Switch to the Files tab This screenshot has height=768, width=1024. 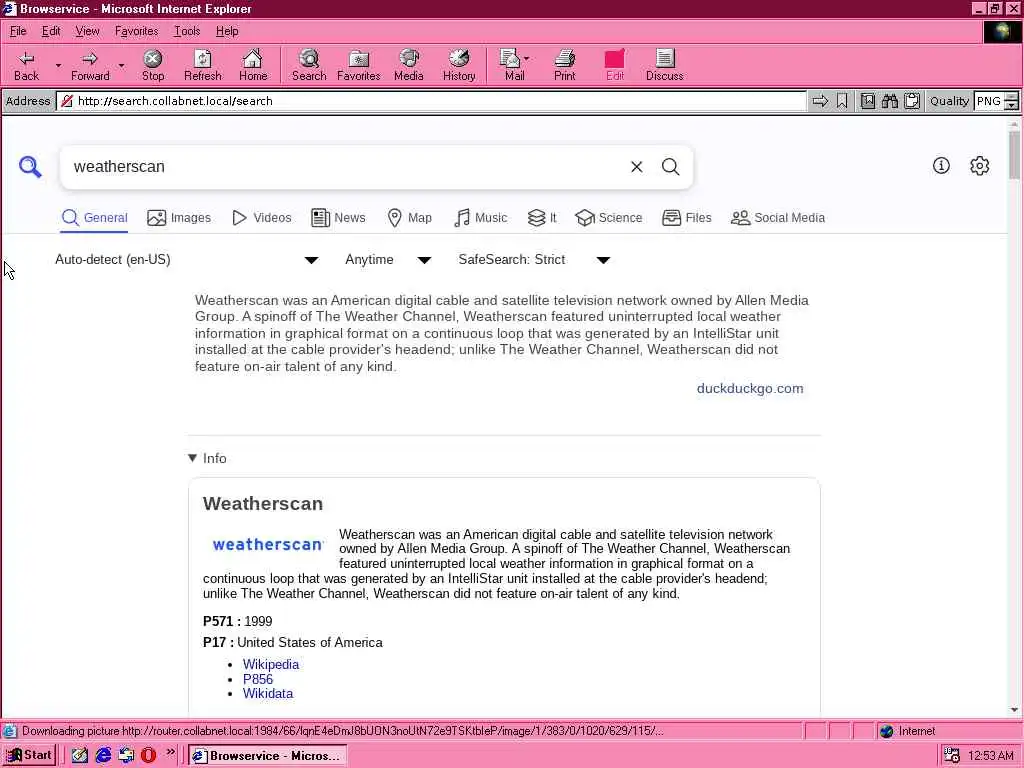point(686,217)
